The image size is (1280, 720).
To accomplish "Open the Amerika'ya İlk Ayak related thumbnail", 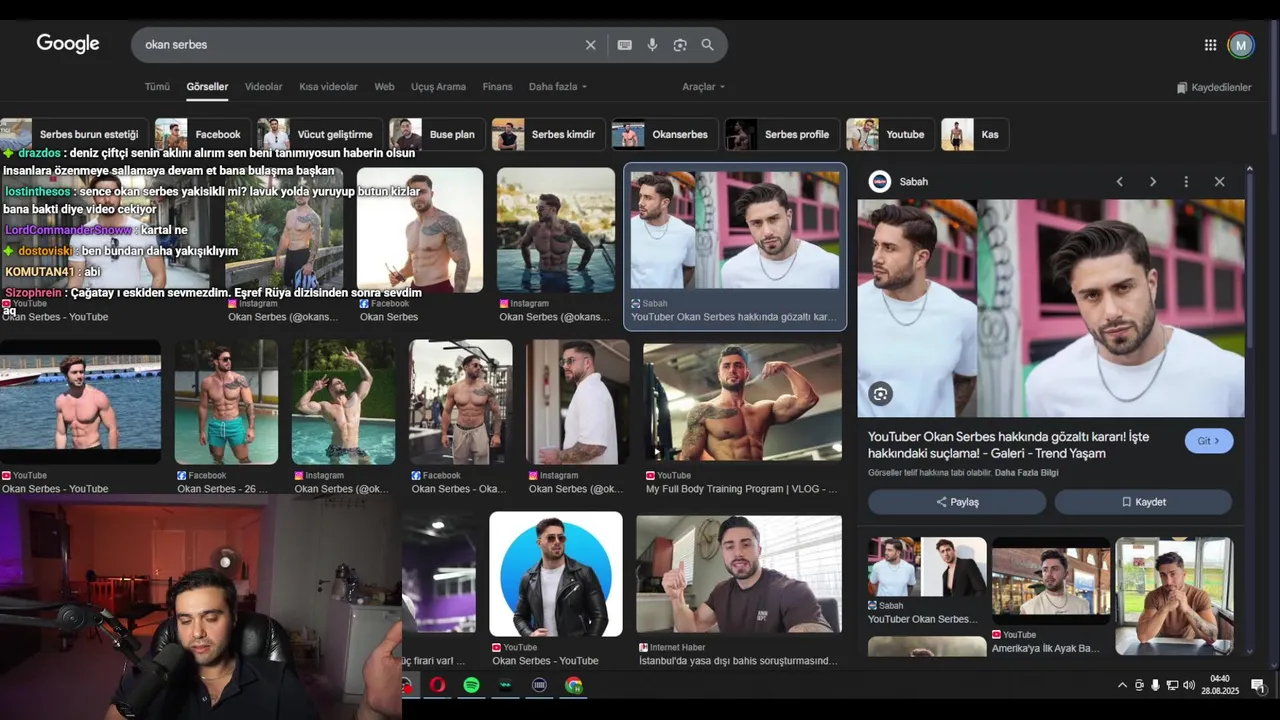I will pyautogui.click(x=1051, y=581).
